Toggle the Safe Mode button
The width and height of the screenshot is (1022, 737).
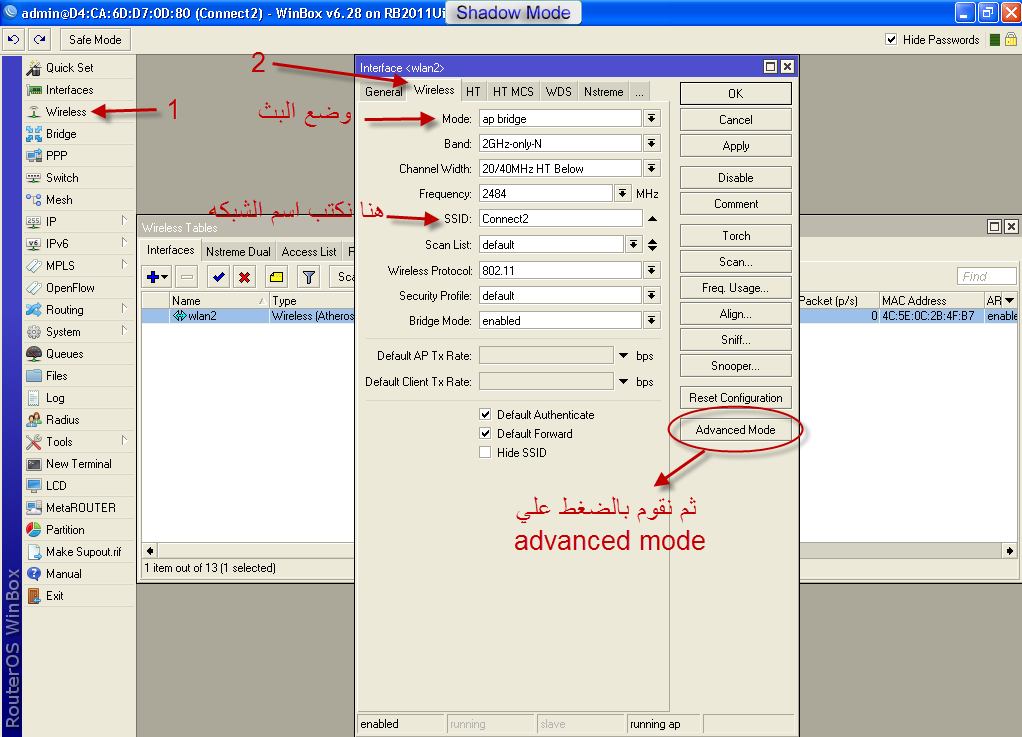pos(95,40)
